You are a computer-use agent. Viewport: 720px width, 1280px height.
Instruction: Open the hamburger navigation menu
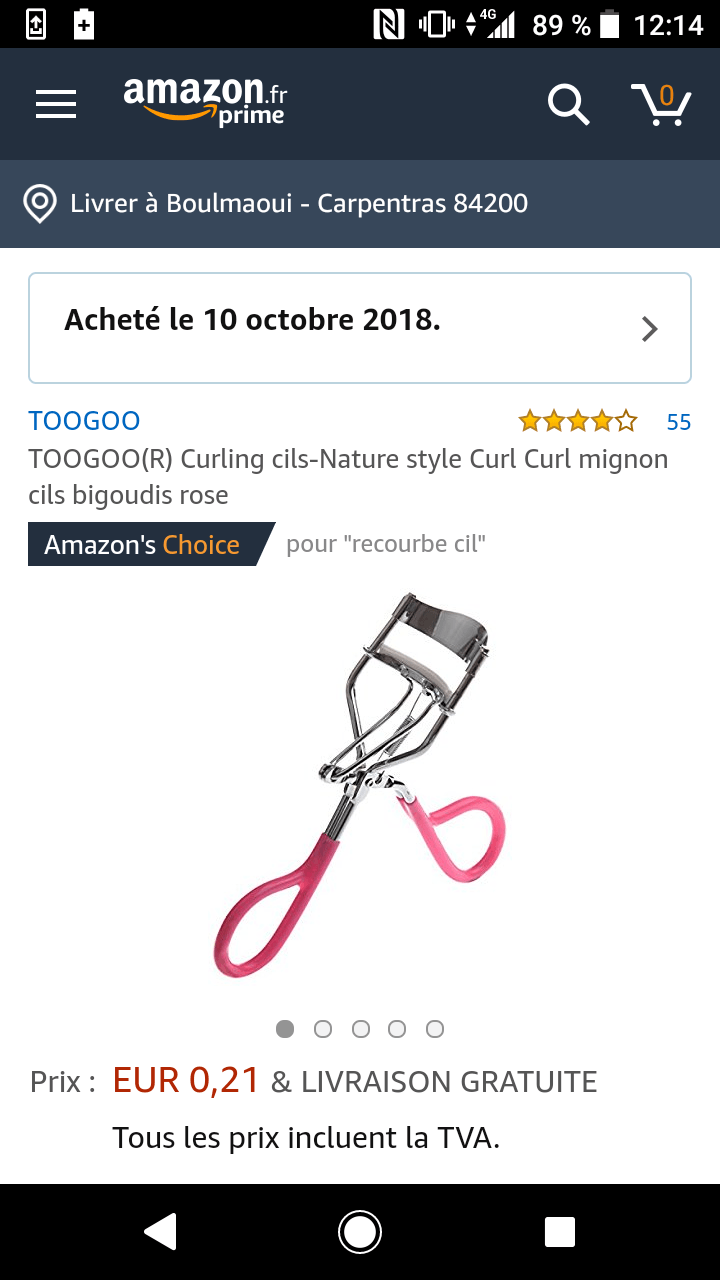56,104
